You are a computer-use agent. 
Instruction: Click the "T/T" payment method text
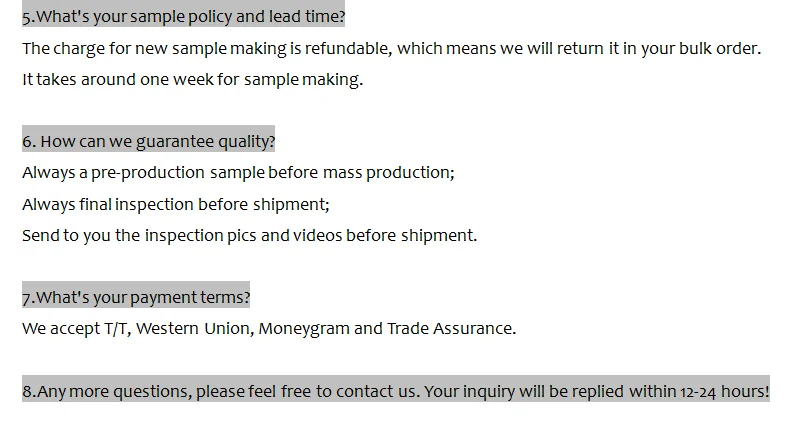[115, 328]
